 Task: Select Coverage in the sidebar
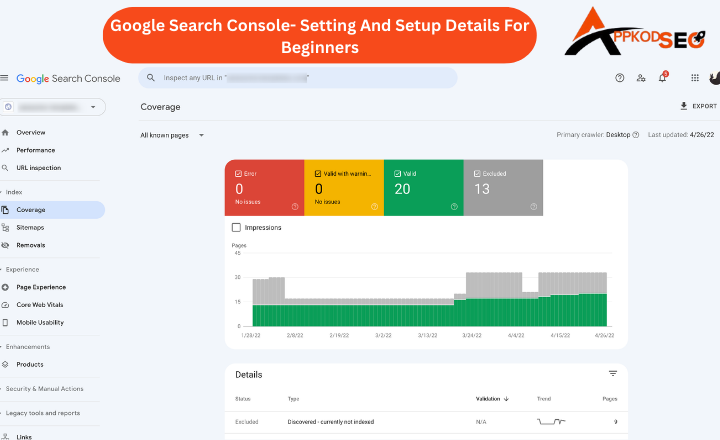(x=52, y=210)
